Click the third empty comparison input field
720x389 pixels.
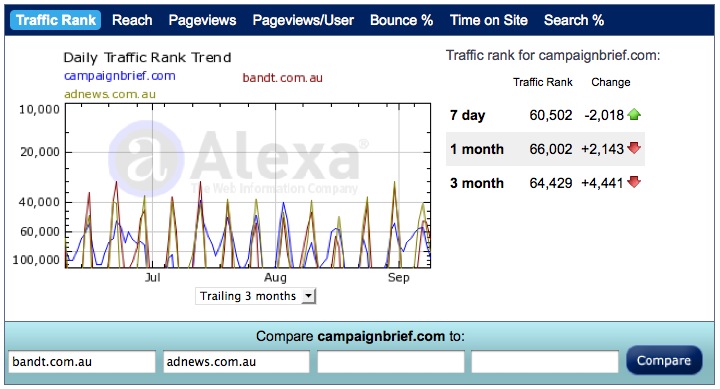pyautogui.click(x=391, y=362)
